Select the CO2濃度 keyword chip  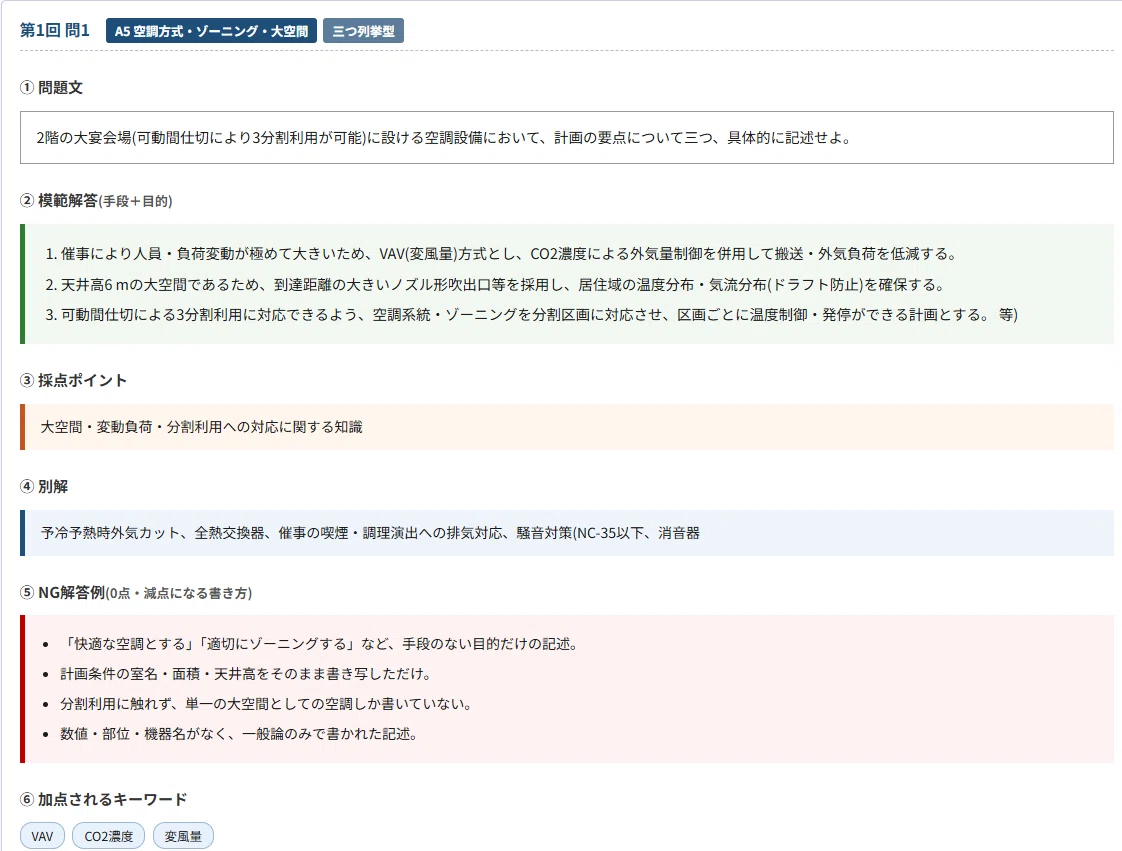pos(108,836)
